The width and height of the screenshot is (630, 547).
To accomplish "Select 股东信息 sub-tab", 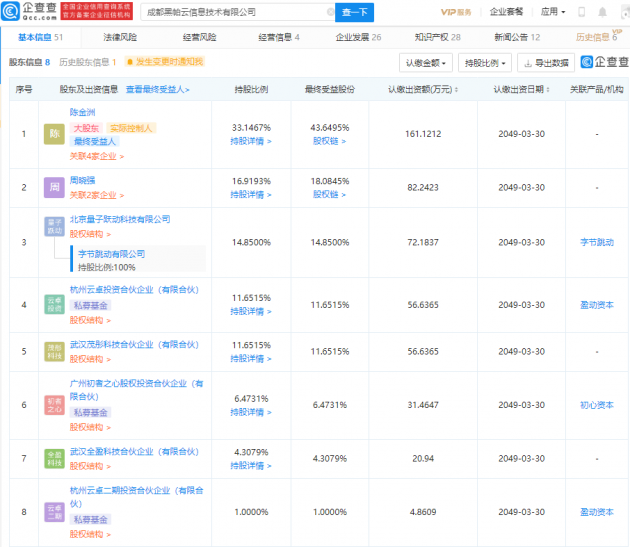I will click(29, 62).
